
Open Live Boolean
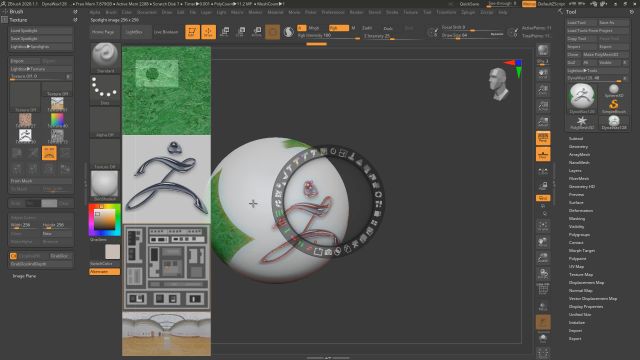[x=167, y=32]
